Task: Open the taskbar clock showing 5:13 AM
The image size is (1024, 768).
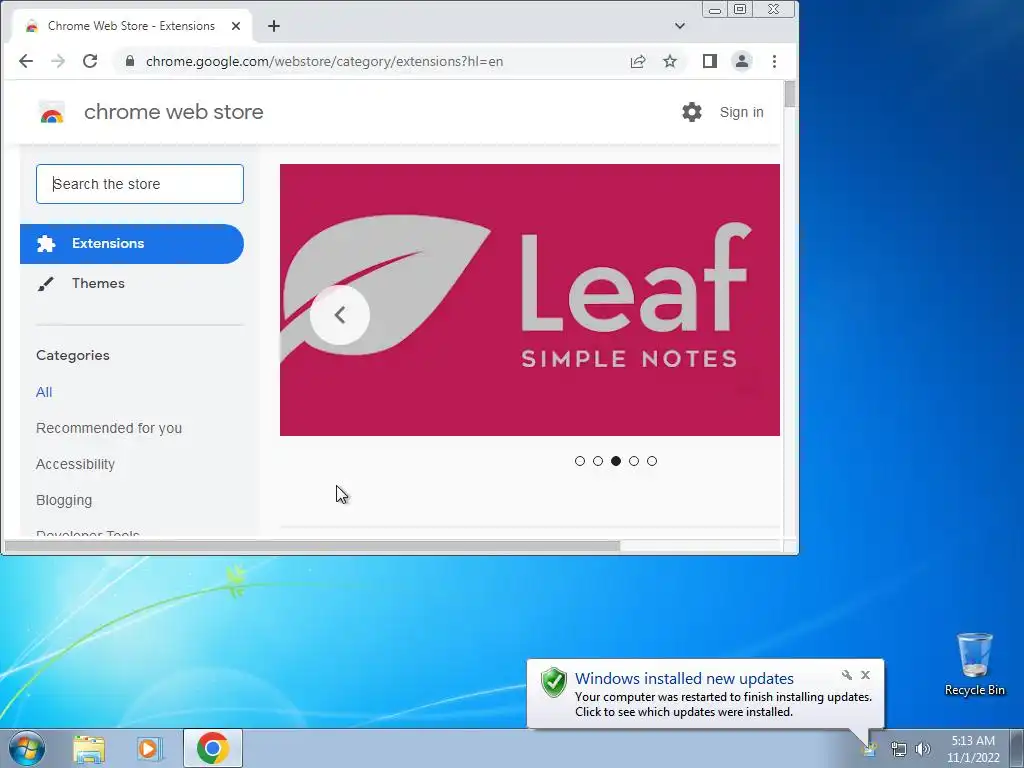Action: 973,749
